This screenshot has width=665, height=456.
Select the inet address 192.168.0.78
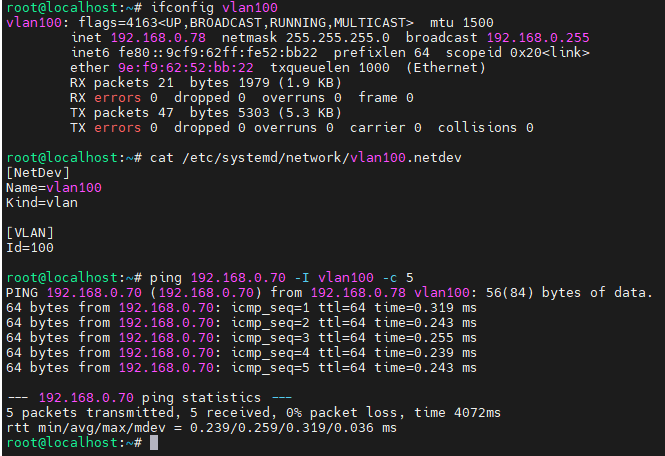[x=158, y=38]
